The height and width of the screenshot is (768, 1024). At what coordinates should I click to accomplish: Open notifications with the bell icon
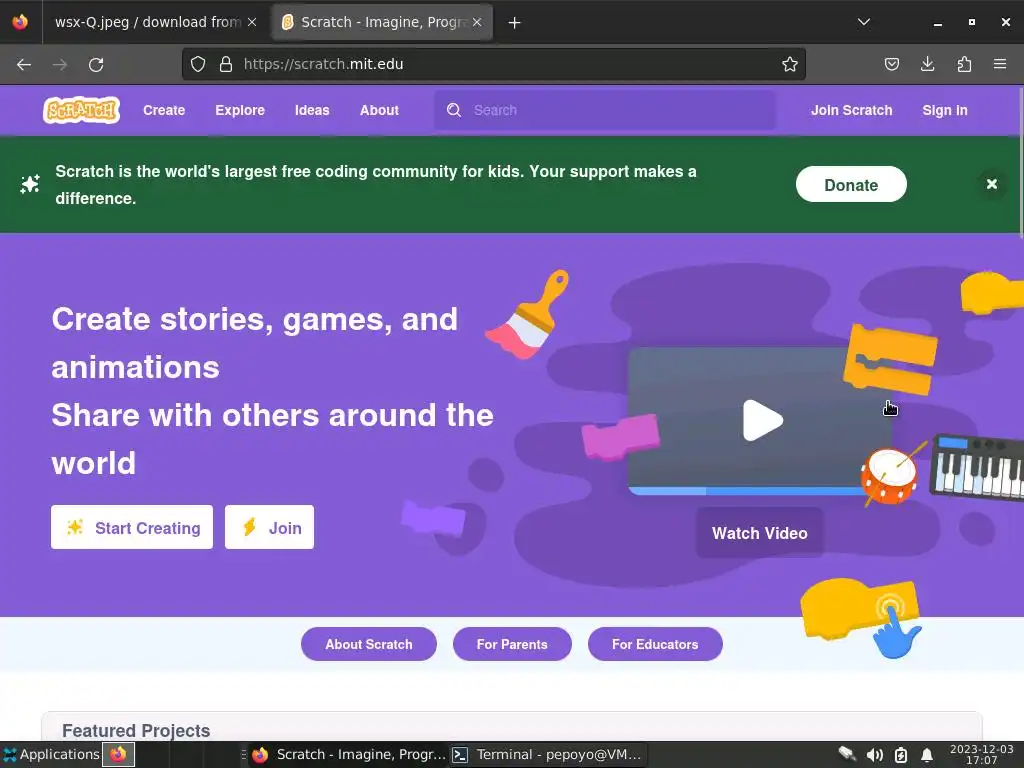click(927, 755)
